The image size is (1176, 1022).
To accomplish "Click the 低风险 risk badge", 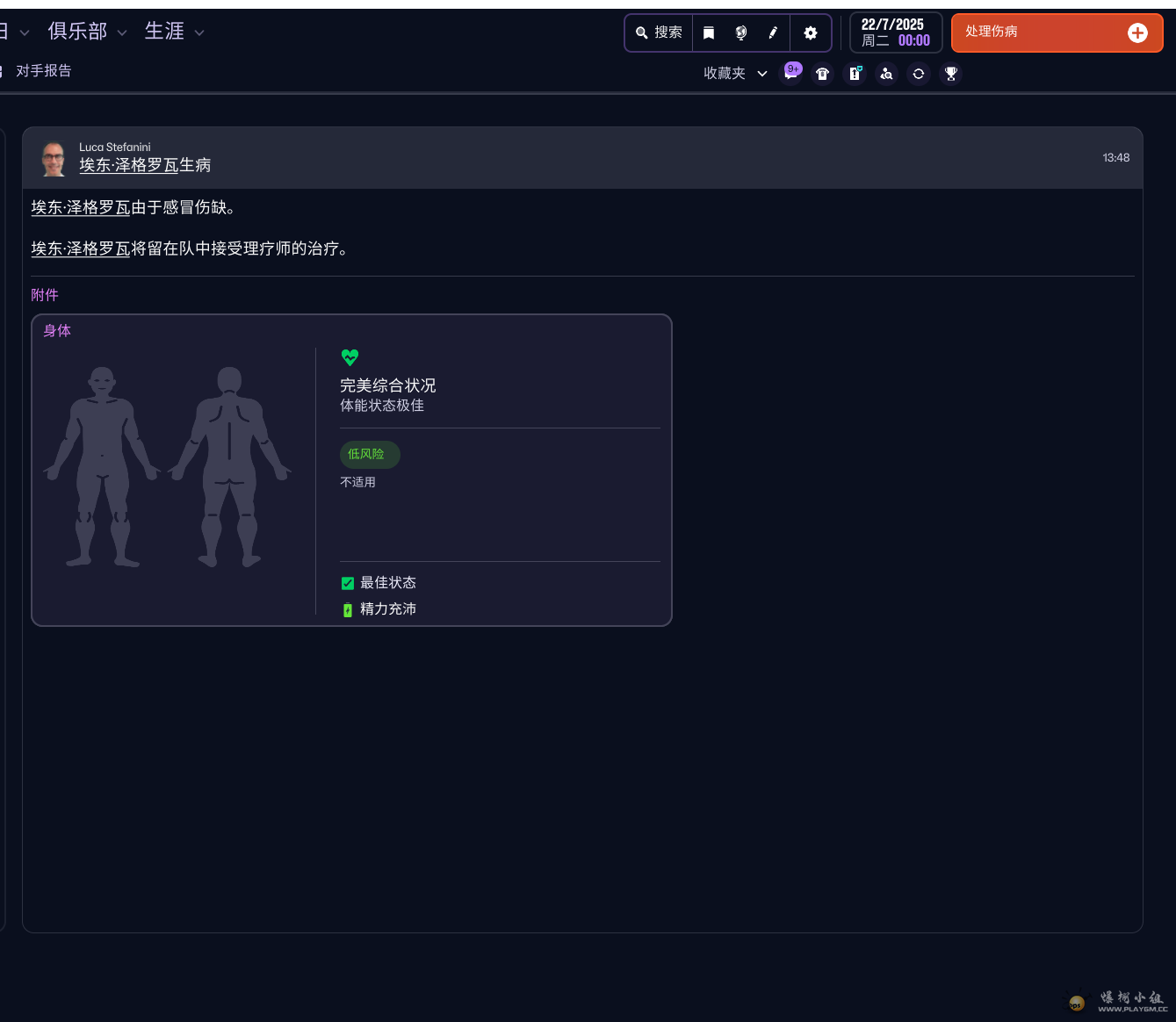I will click(369, 454).
